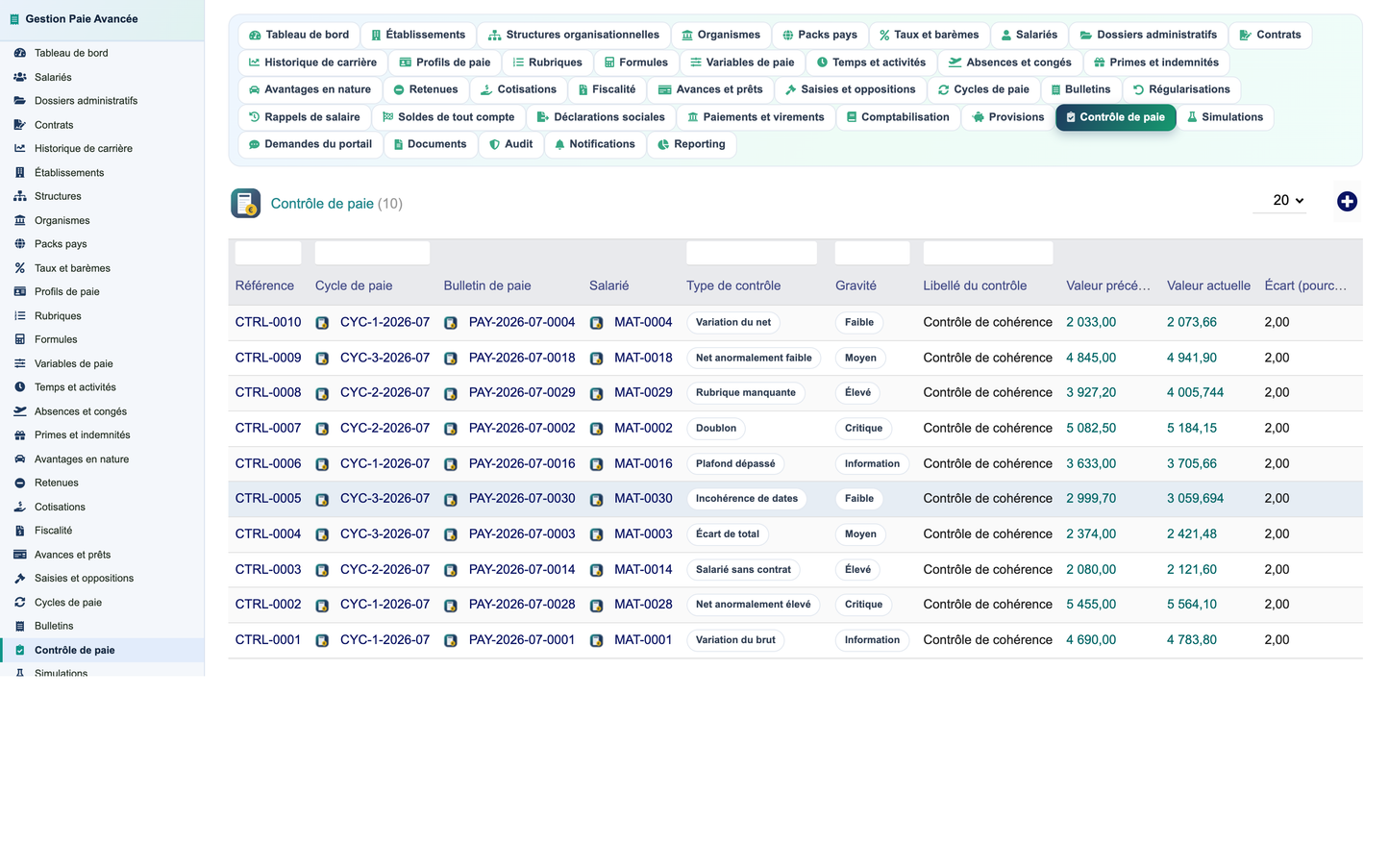Click the Salarié sans contrat badge
Viewport: 1389px width, 868px height.
click(x=743, y=569)
